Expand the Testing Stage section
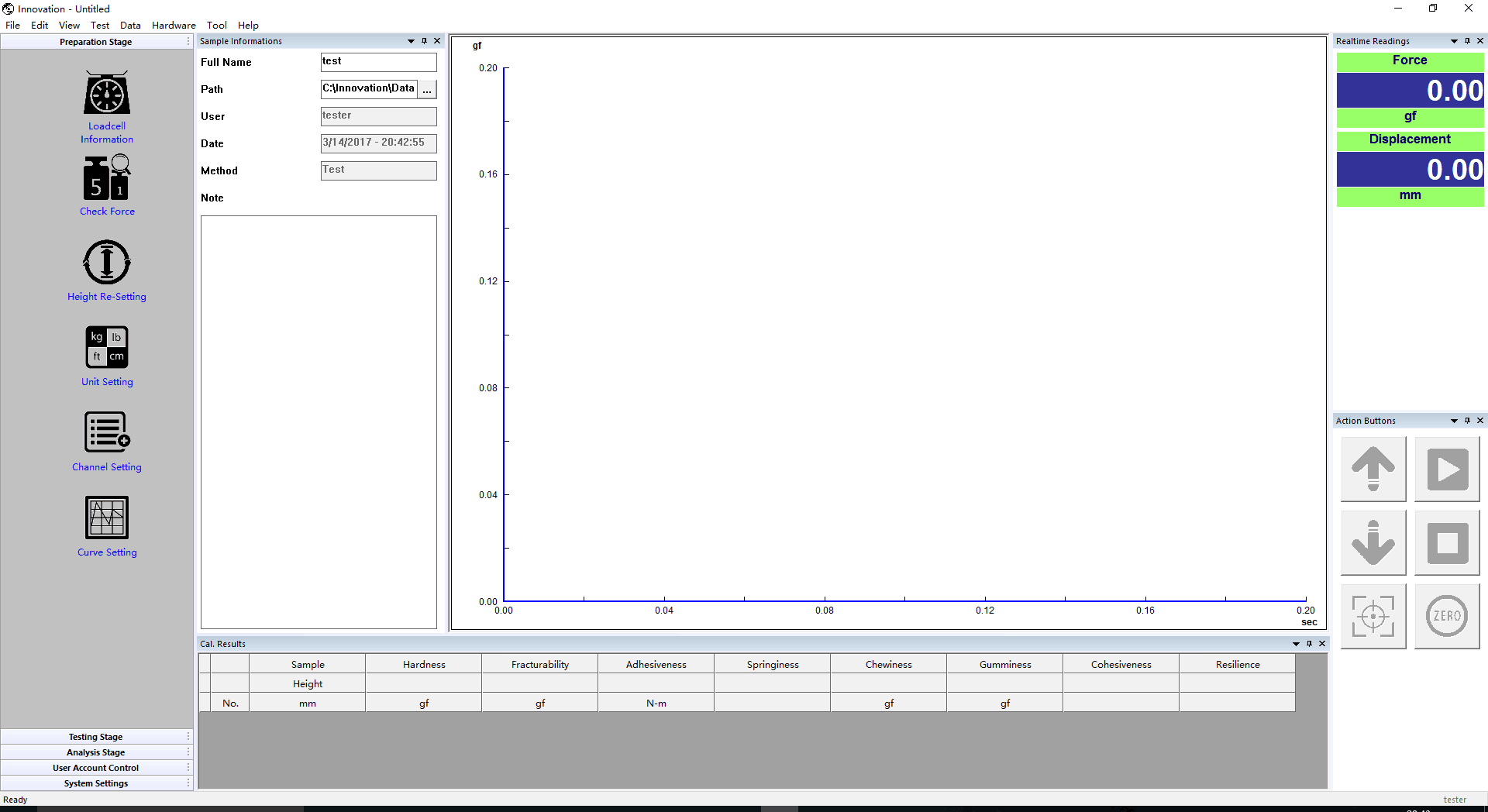The image size is (1488, 812). point(95,737)
